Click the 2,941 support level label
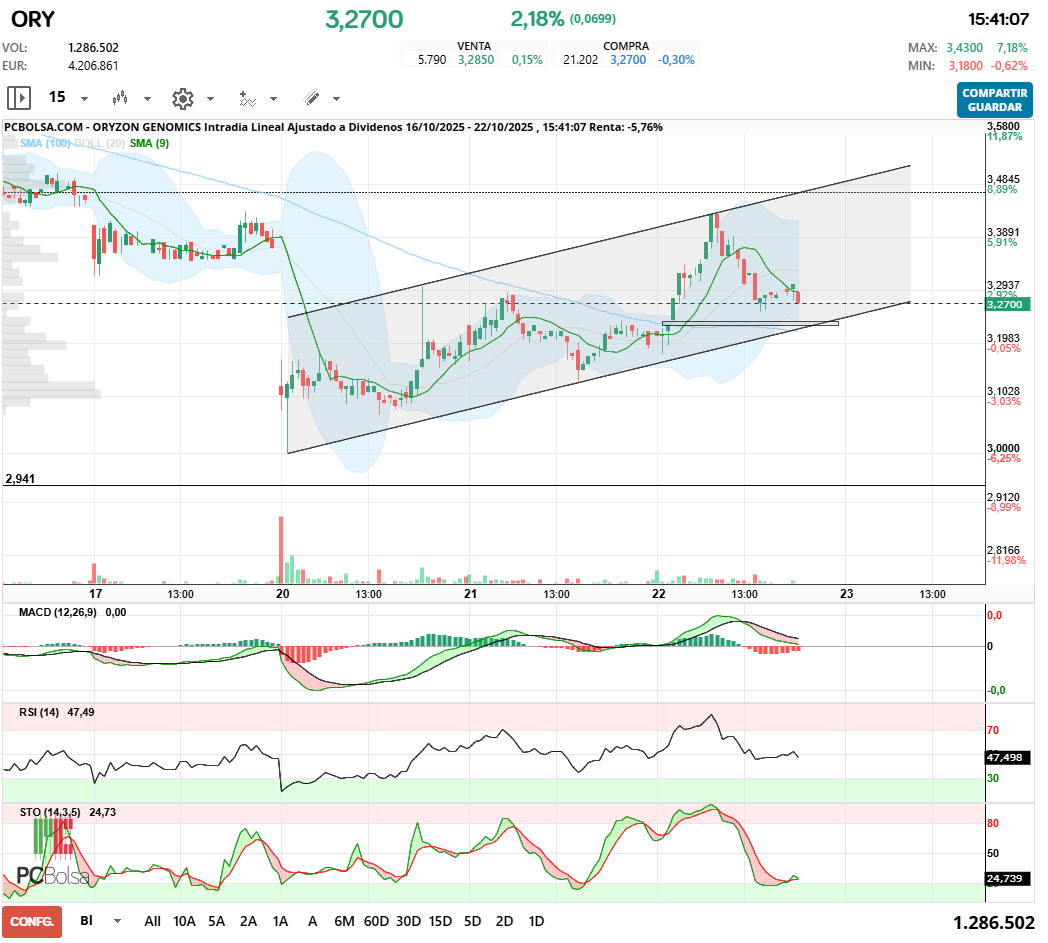Screen dimensions: 1048x943 pyautogui.click(x=20, y=479)
